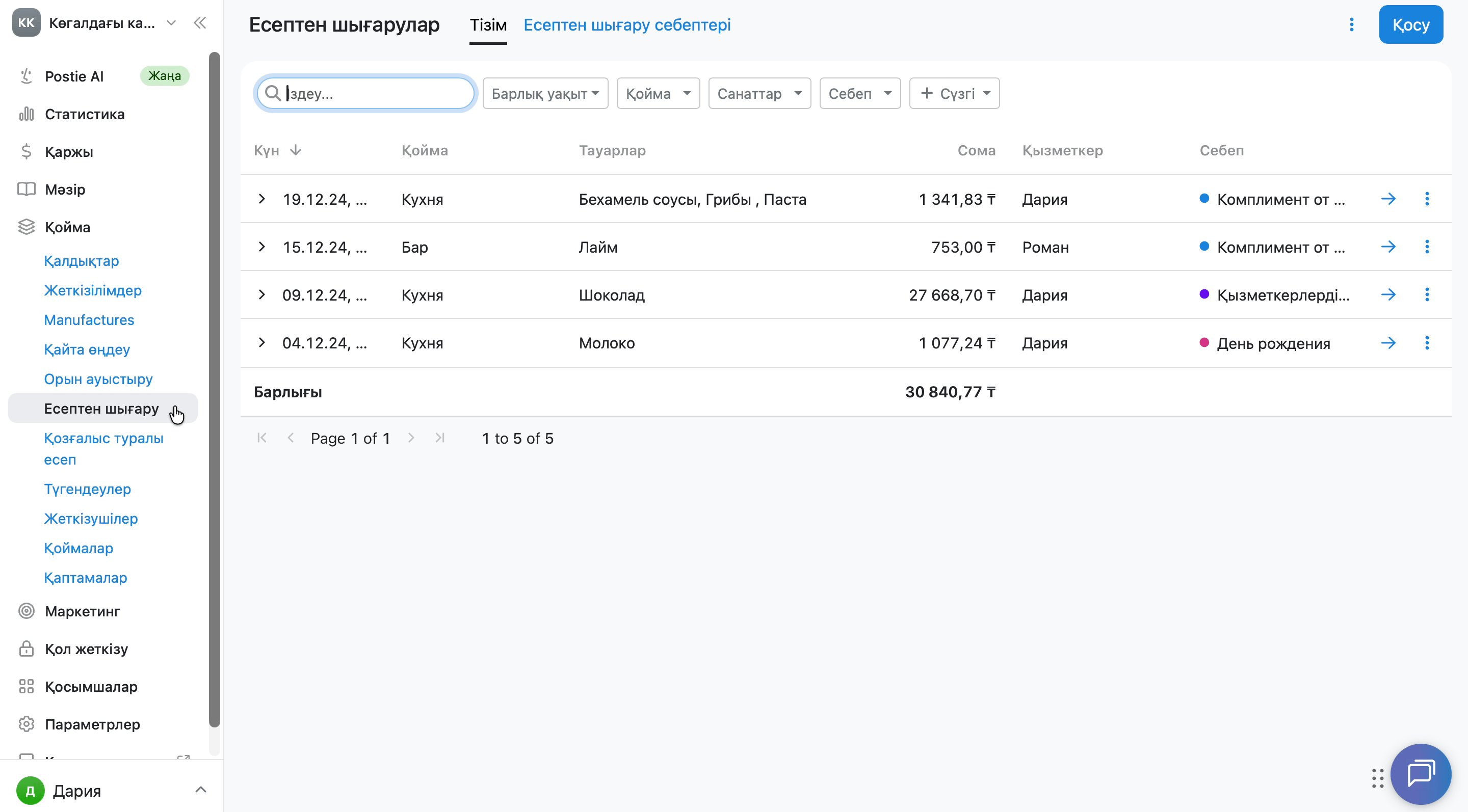The image size is (1468, 812).
Task: Open the page options three-dot menu near Қосу
Action: (1351, 24)
